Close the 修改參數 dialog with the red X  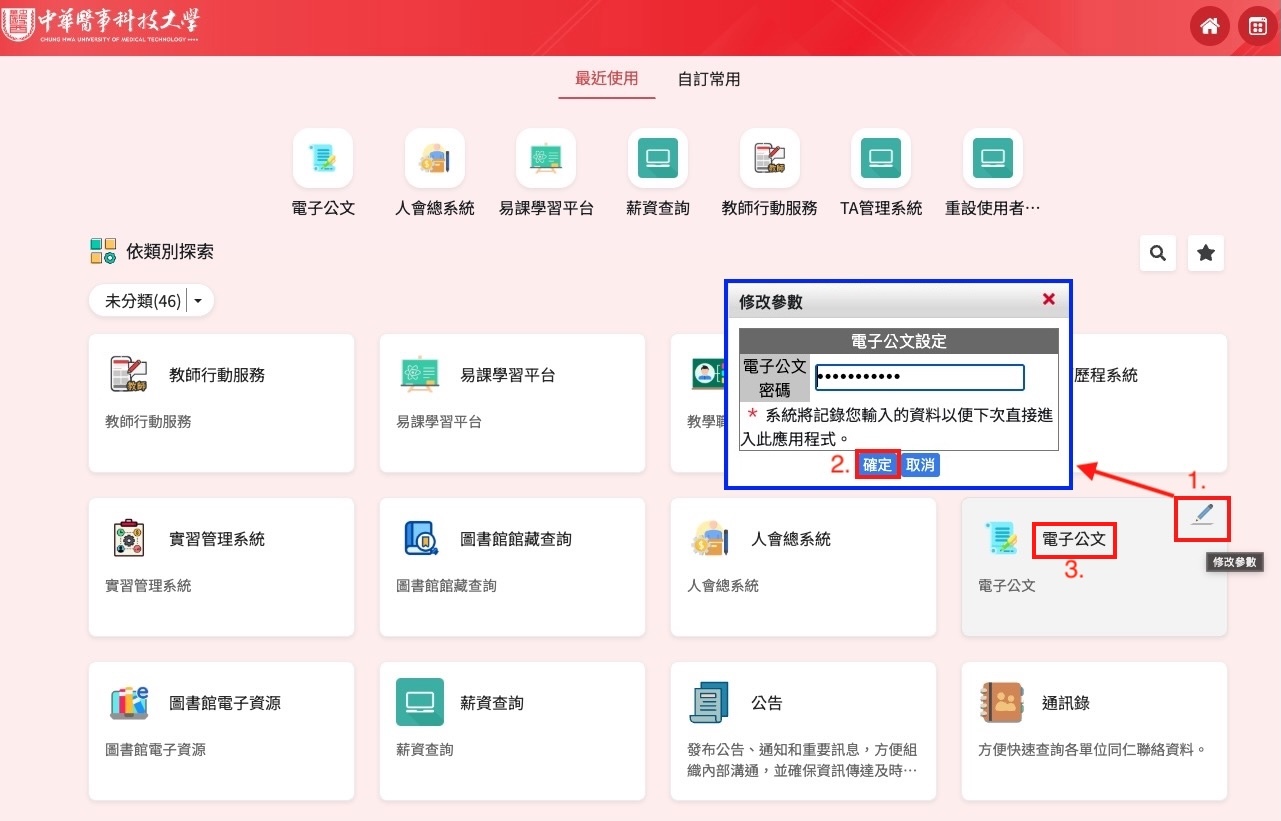[x=1048, y=299]
